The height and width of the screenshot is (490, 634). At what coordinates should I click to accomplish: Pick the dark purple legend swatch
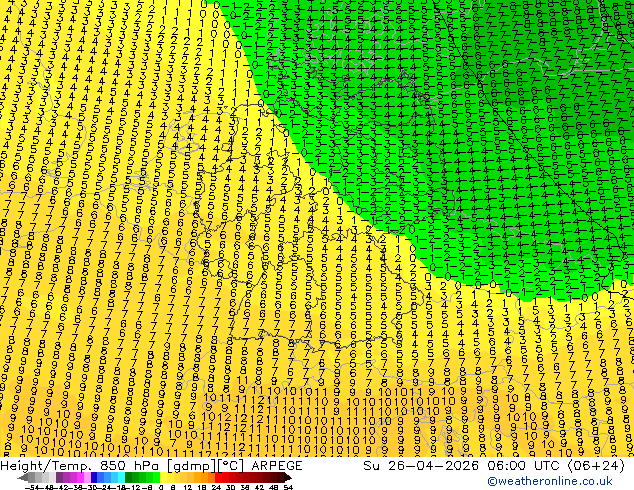coord(59,477)
